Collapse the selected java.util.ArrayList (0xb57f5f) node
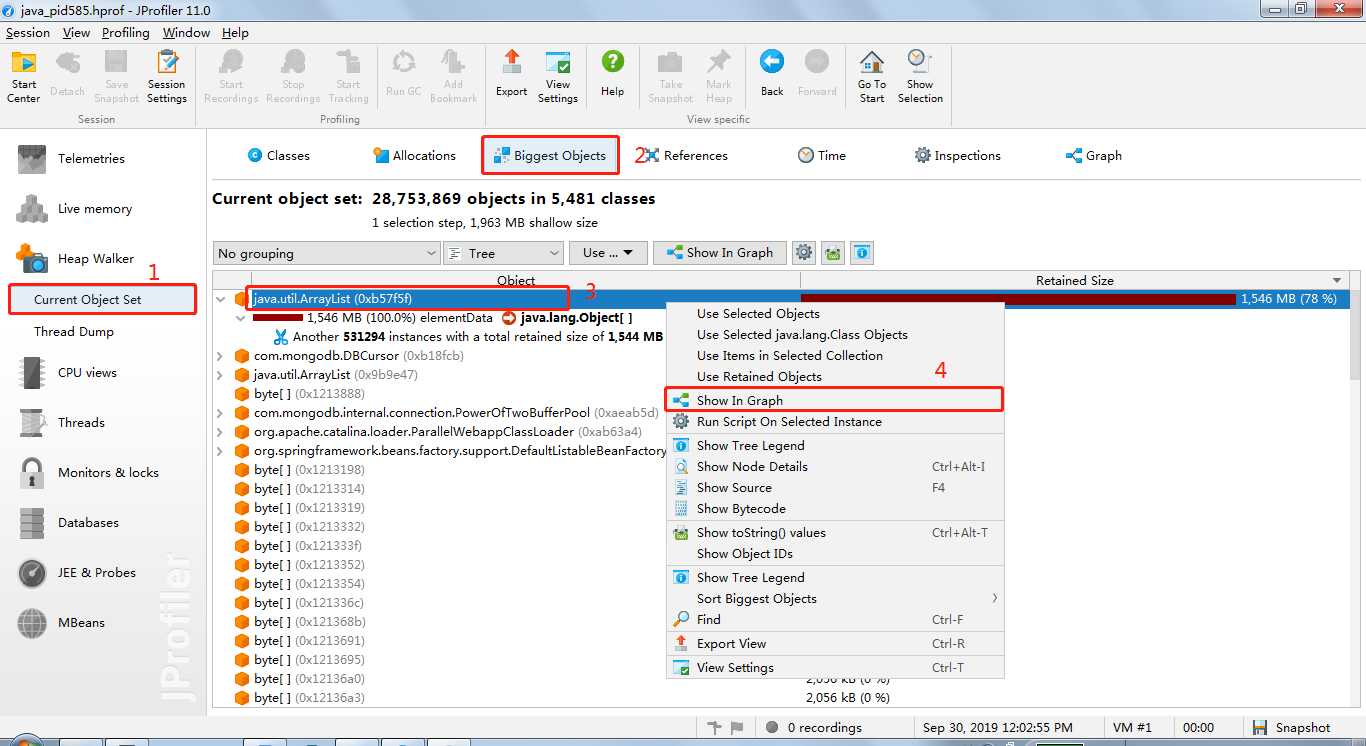The height and width of the screenshot is (746, 1366). click(x=221, y=299)
